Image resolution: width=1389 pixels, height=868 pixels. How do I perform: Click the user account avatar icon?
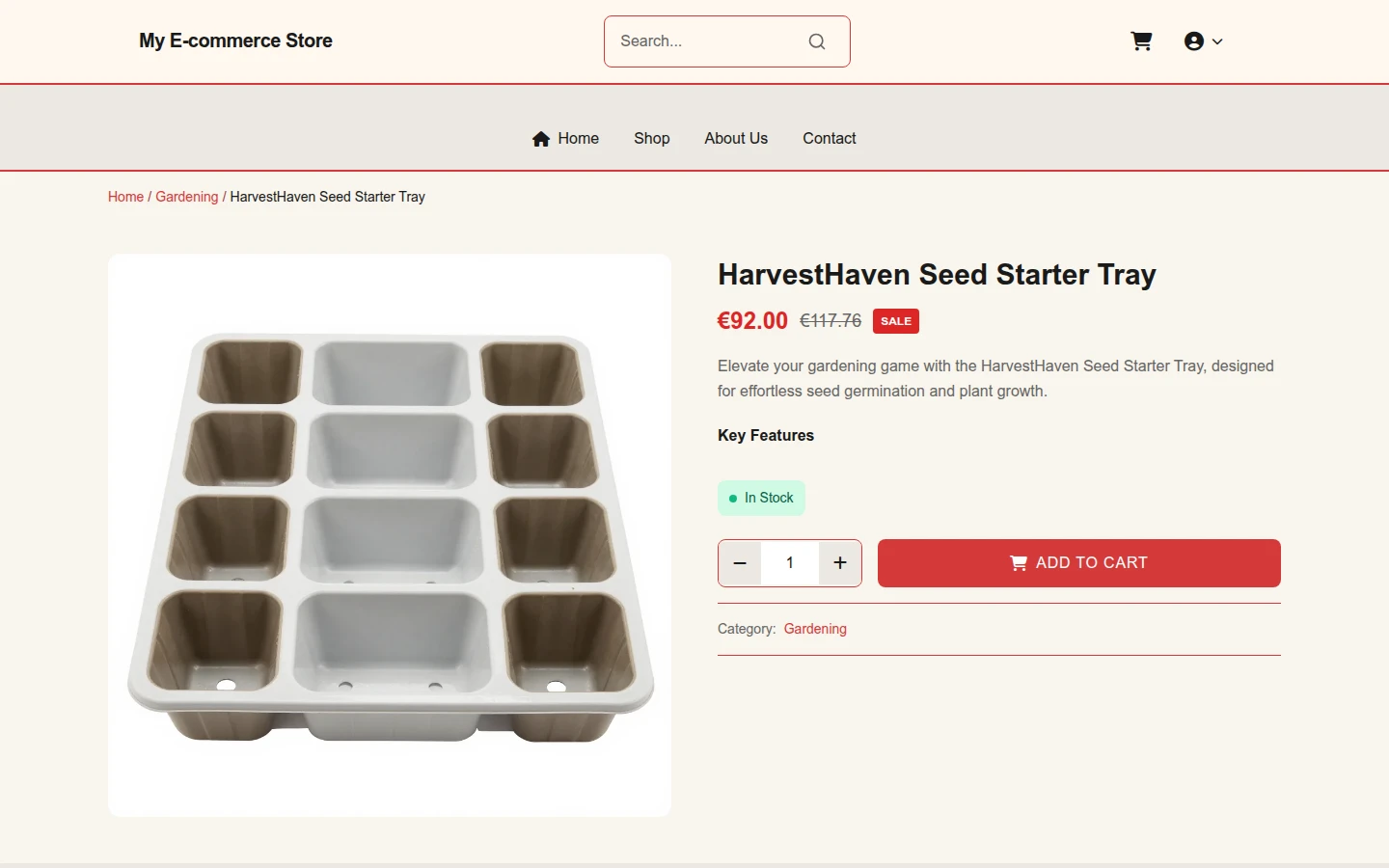pos(1194,41)
